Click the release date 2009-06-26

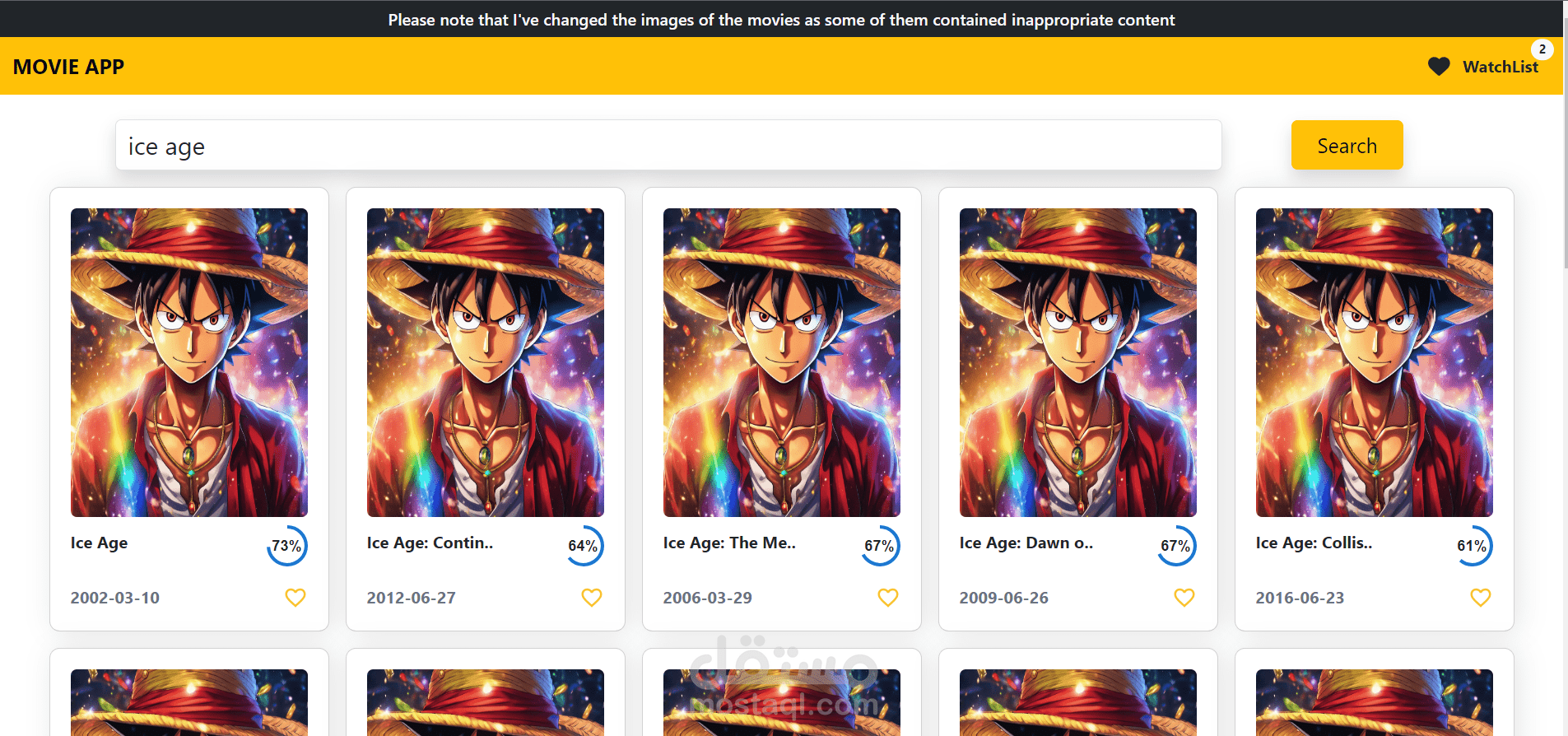point(1004,599)
